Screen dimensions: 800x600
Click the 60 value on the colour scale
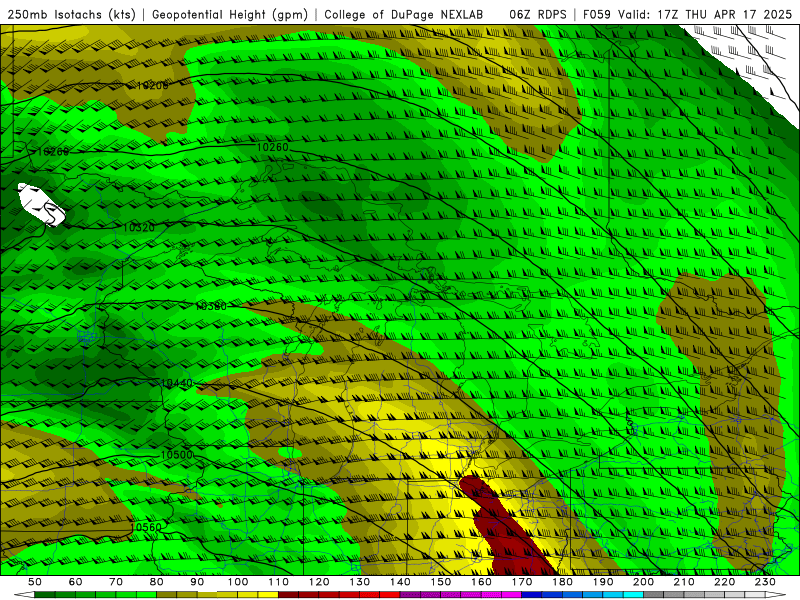coord(76,582)
